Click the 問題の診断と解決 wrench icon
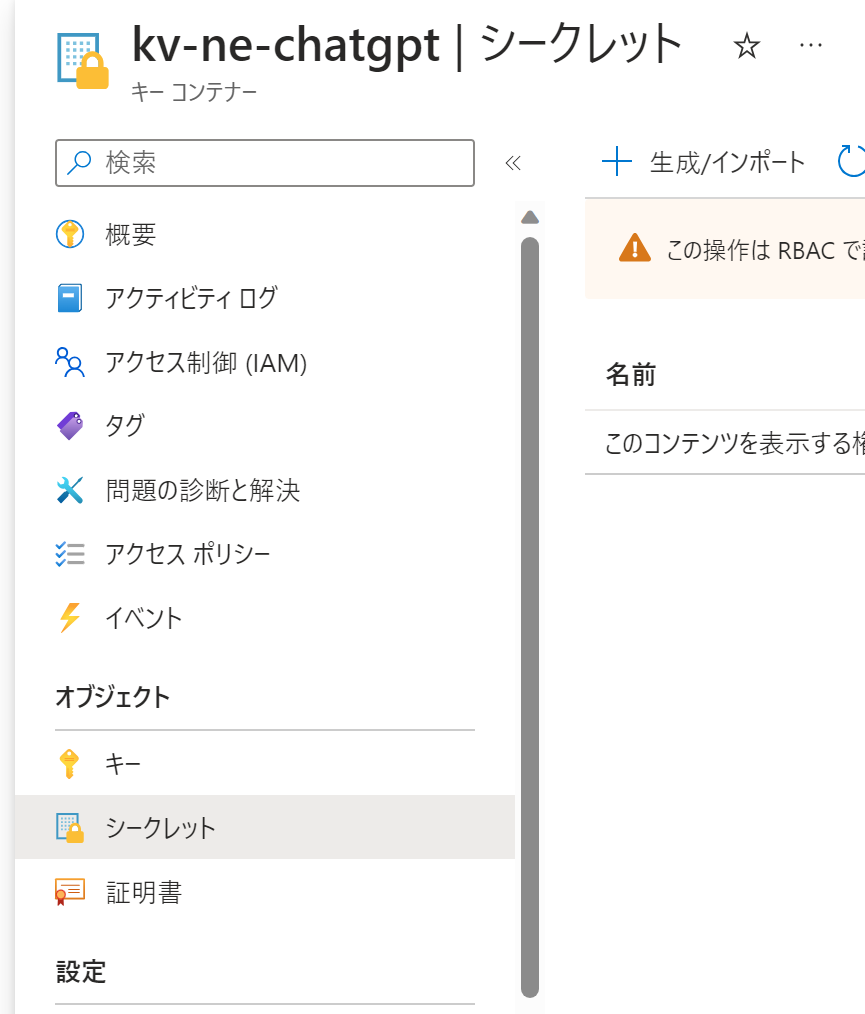 (70, 490)
